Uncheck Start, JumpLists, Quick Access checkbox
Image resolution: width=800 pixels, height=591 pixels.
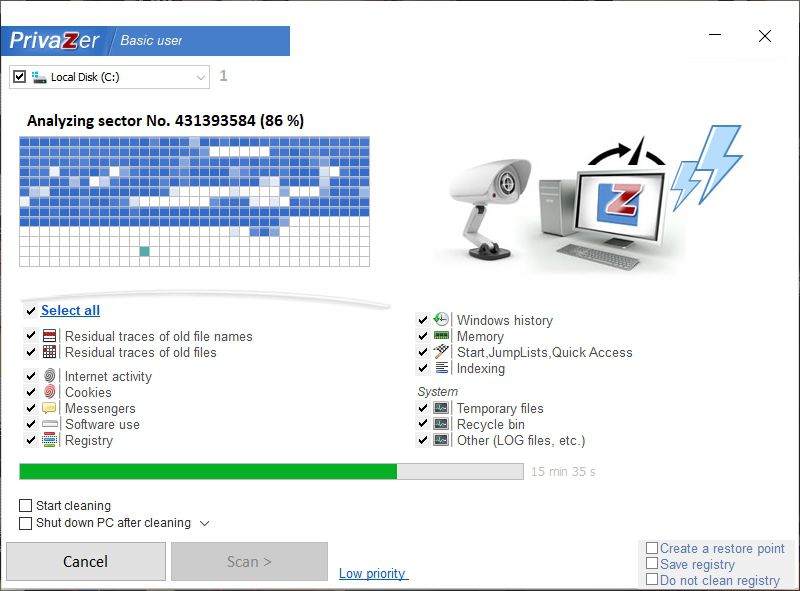422,352
